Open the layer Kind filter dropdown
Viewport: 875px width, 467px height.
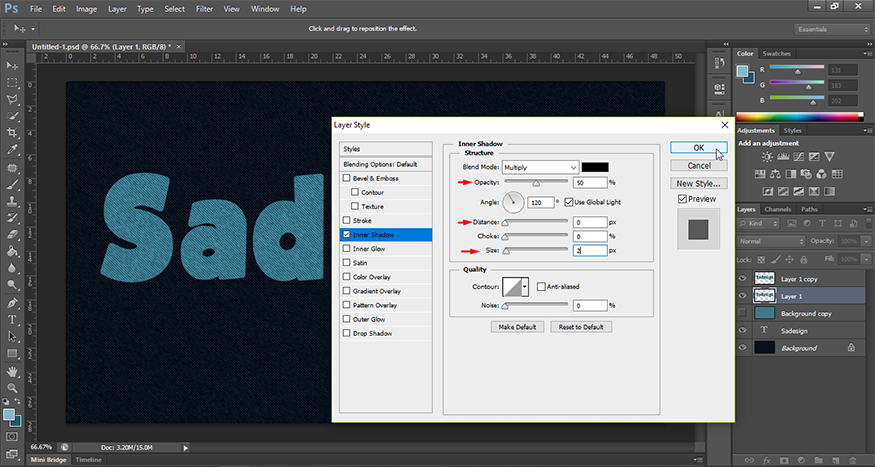(758, 223)
